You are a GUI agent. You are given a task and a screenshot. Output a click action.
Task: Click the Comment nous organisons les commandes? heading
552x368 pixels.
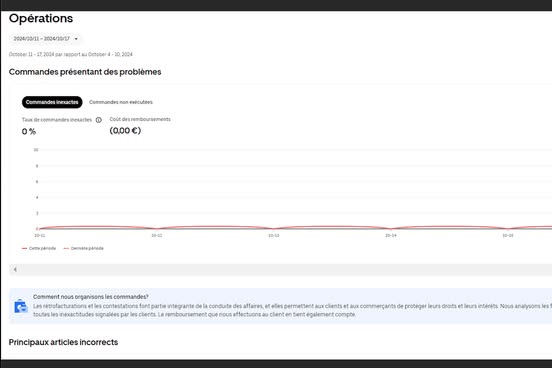click(x=91, y=297)
